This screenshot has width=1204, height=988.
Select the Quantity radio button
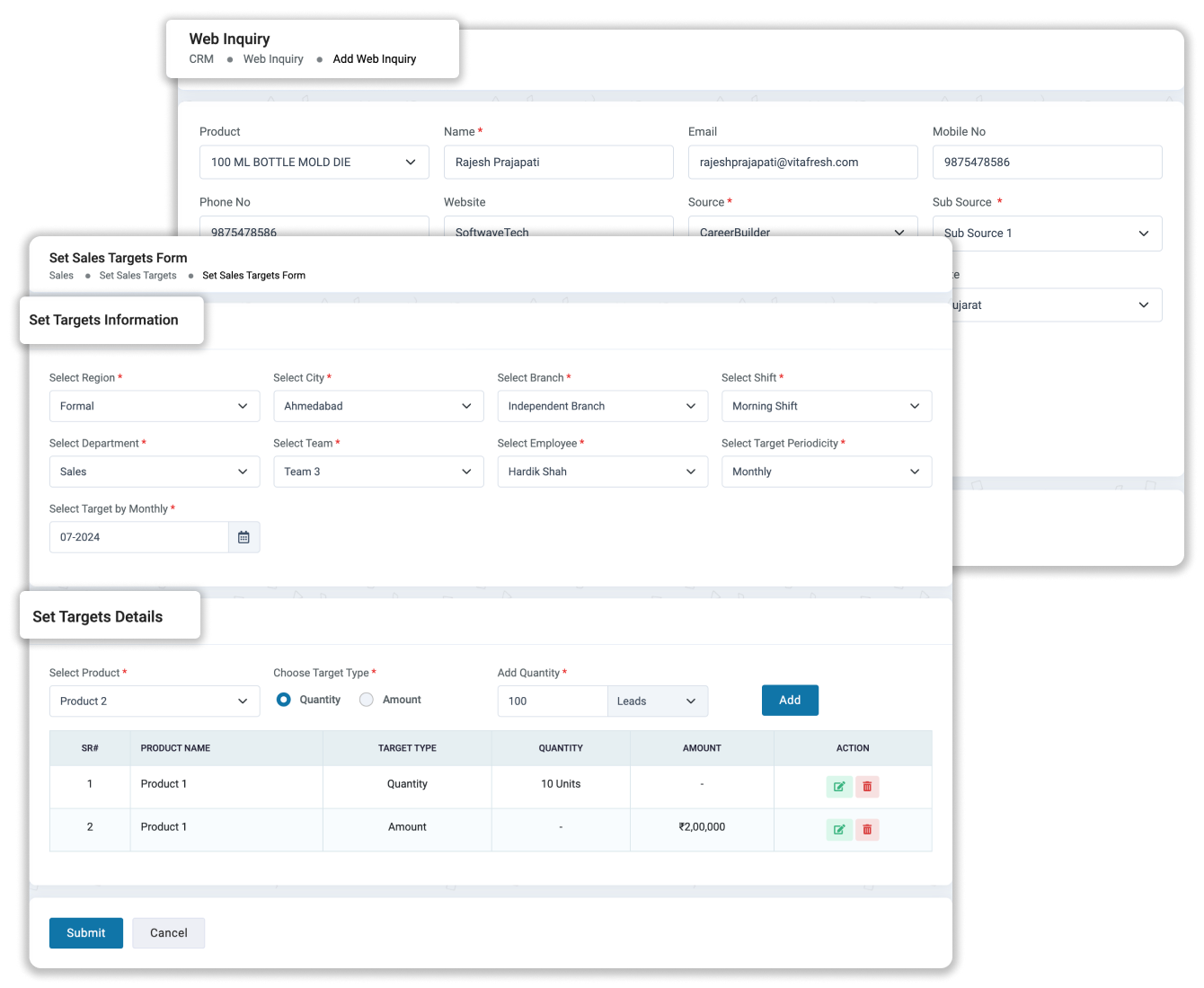pyautogui.click(x=283, y=699)
